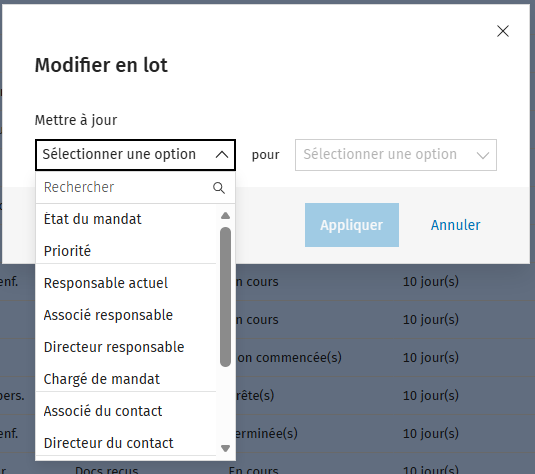Click the Appliquer button
Image resolution: width=535 pixels, height=474 pixels.
pyautogui.click(x=352, y=225)
